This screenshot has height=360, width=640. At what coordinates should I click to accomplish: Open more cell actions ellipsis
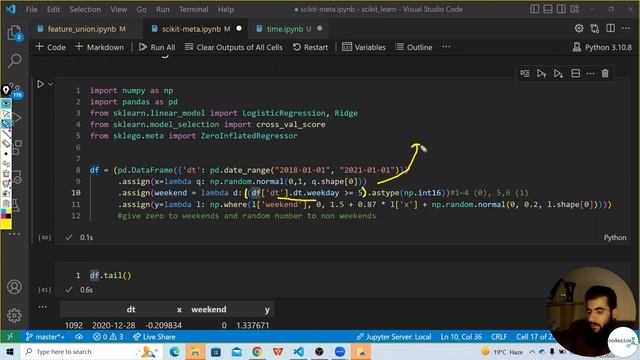click(x=590, y=73)
